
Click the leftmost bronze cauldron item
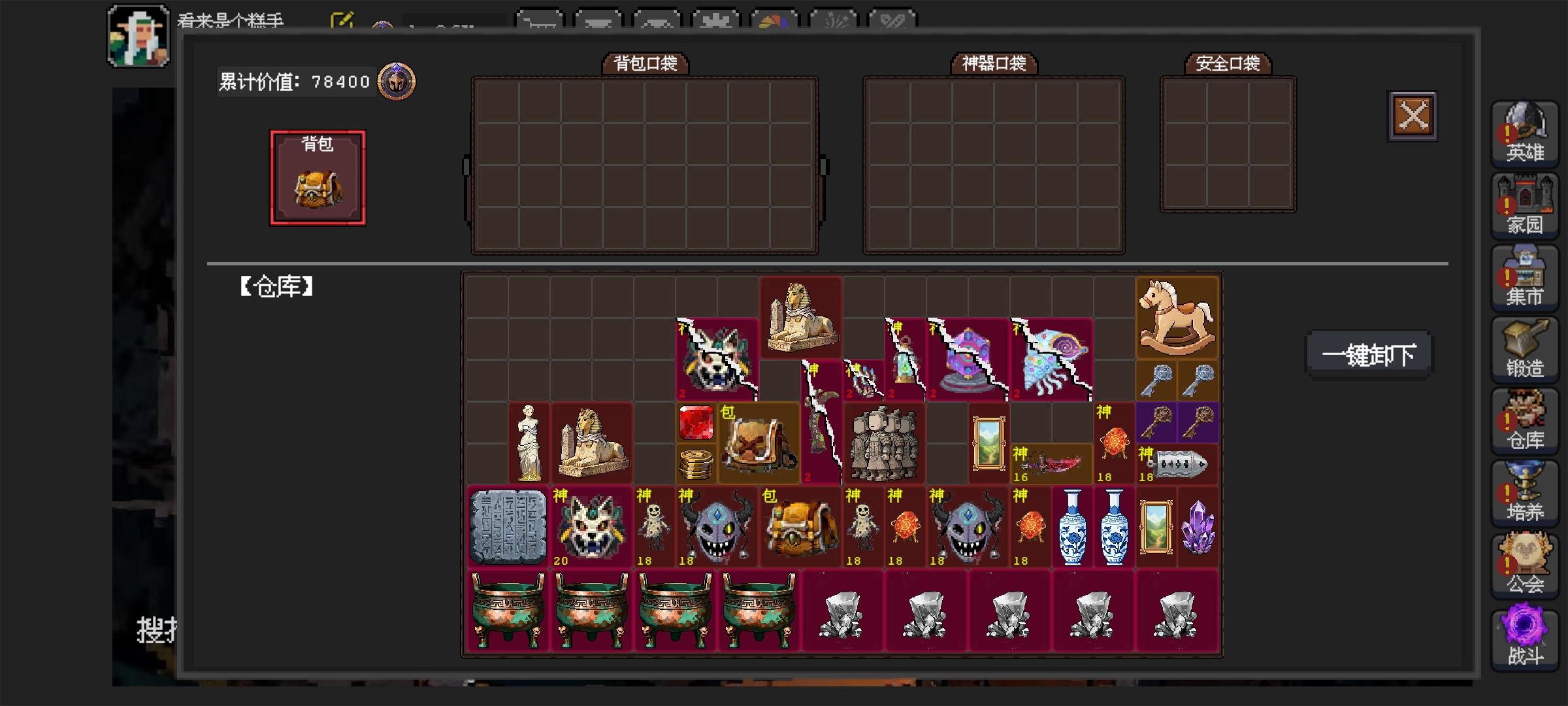point(508,611)
